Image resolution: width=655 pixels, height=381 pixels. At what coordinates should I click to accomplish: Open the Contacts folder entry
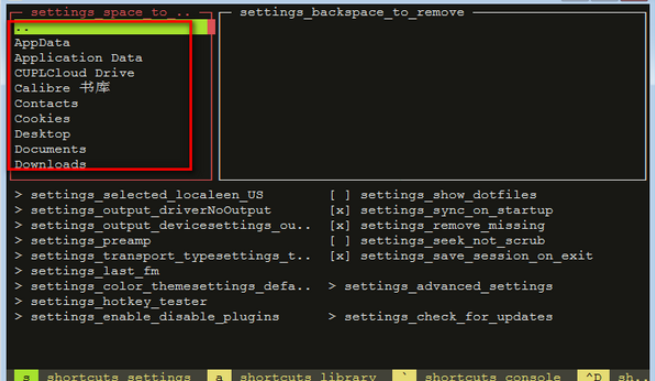point(46,104)
